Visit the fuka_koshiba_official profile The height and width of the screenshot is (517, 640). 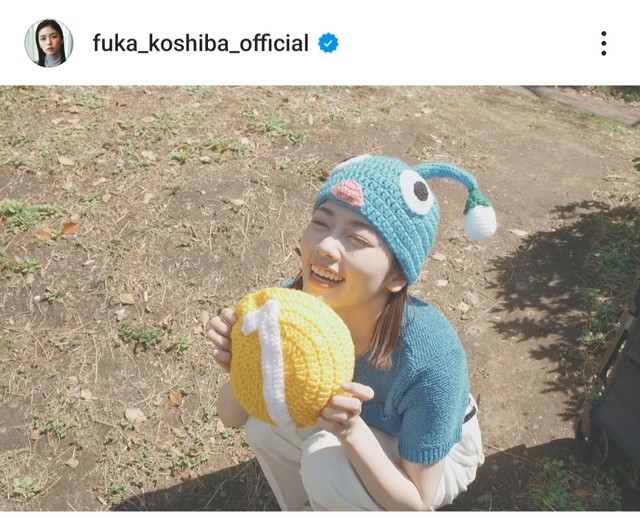[x=200, y=43]
